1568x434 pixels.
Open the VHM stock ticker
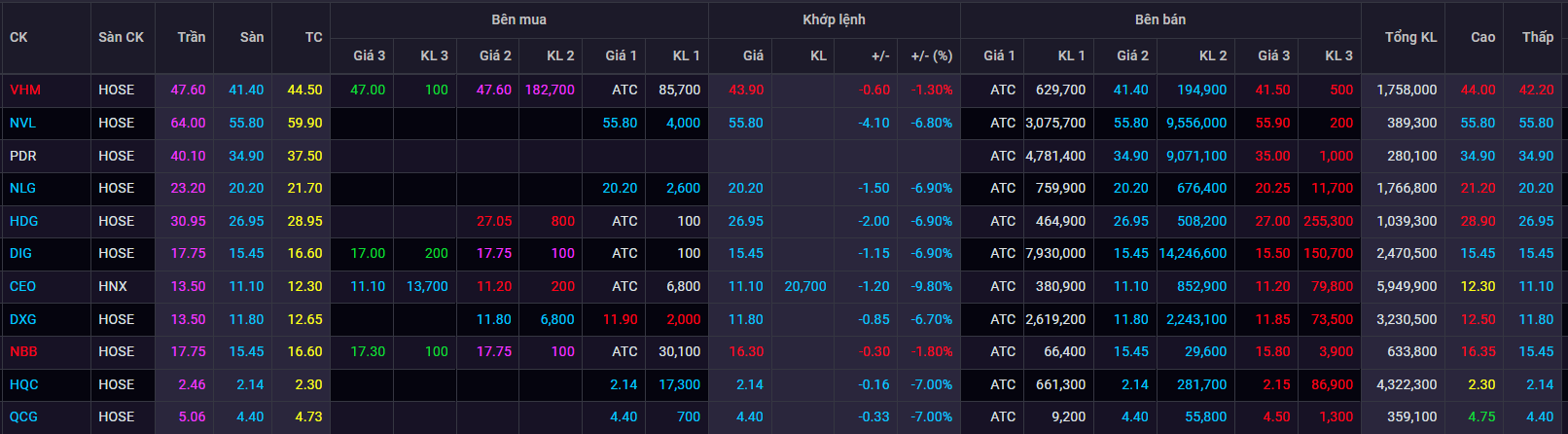[x=25, y=90]
